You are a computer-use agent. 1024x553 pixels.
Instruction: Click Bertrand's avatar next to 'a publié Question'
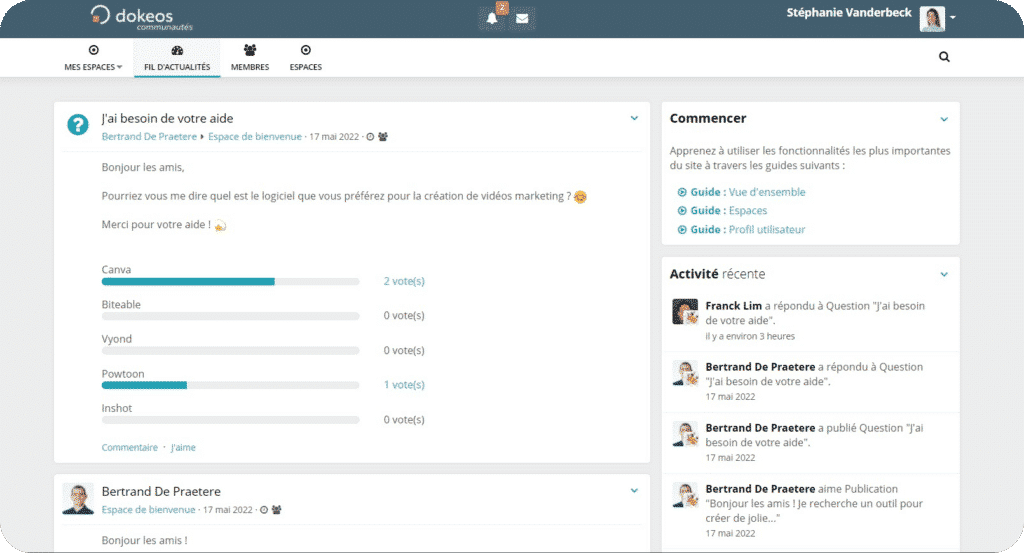point(685,434)
